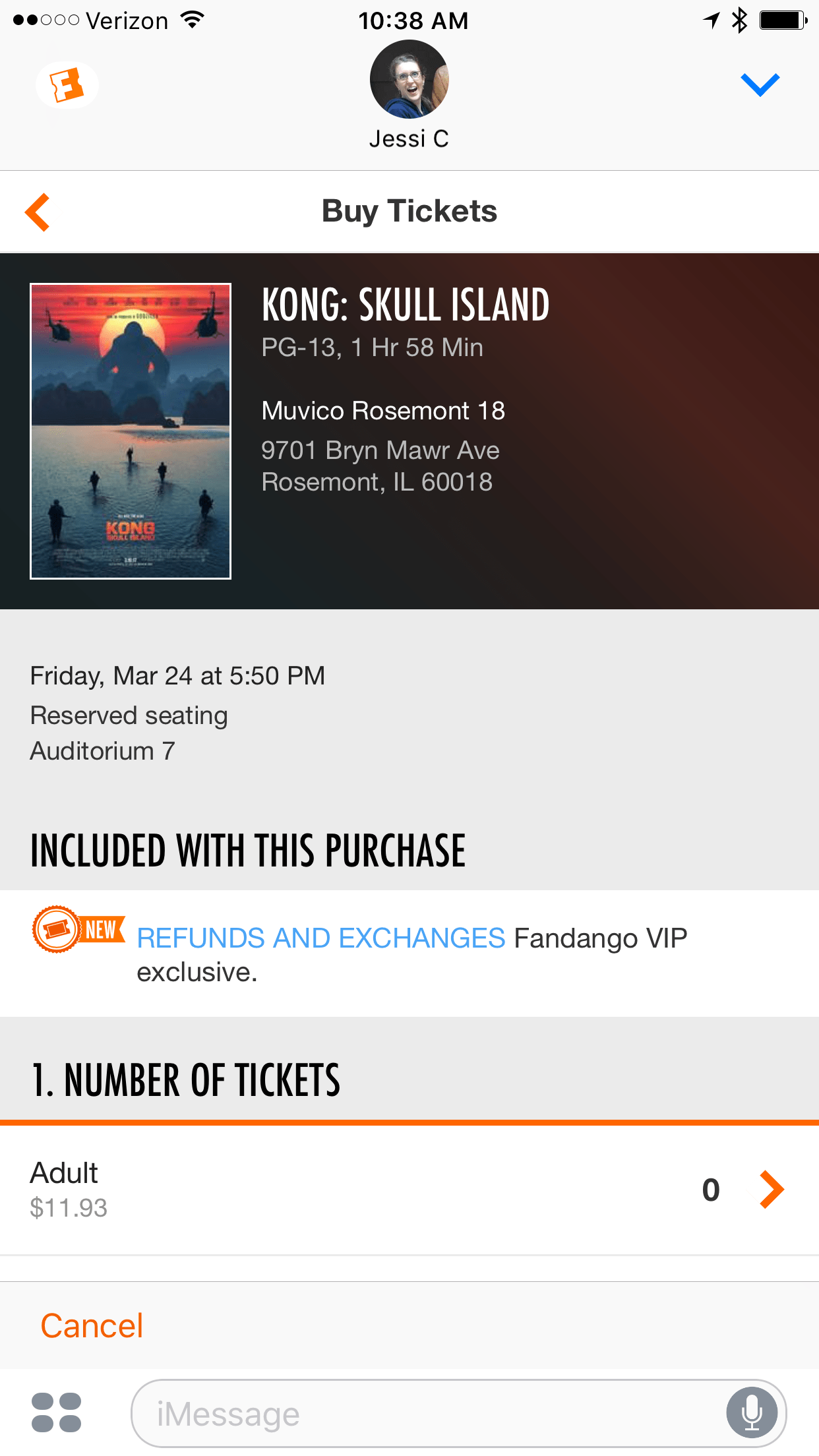The image size is (819, 1456).
Task: Tap the location services arrow icon
Action: 712,20
